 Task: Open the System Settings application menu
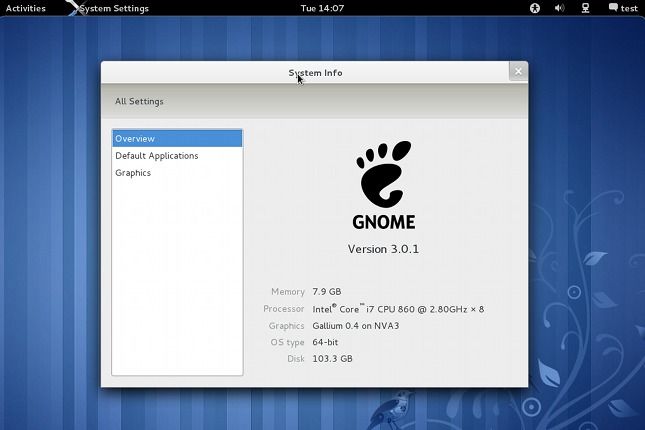pos(109,8)
